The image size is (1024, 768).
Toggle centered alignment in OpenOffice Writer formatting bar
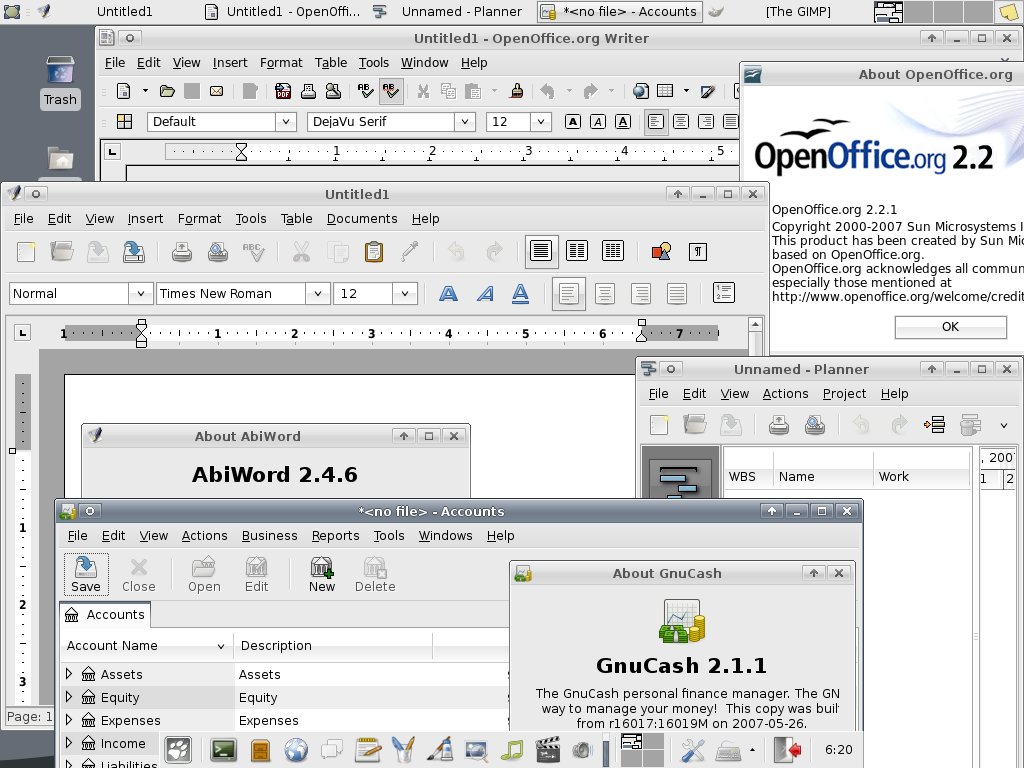(681, 121)
